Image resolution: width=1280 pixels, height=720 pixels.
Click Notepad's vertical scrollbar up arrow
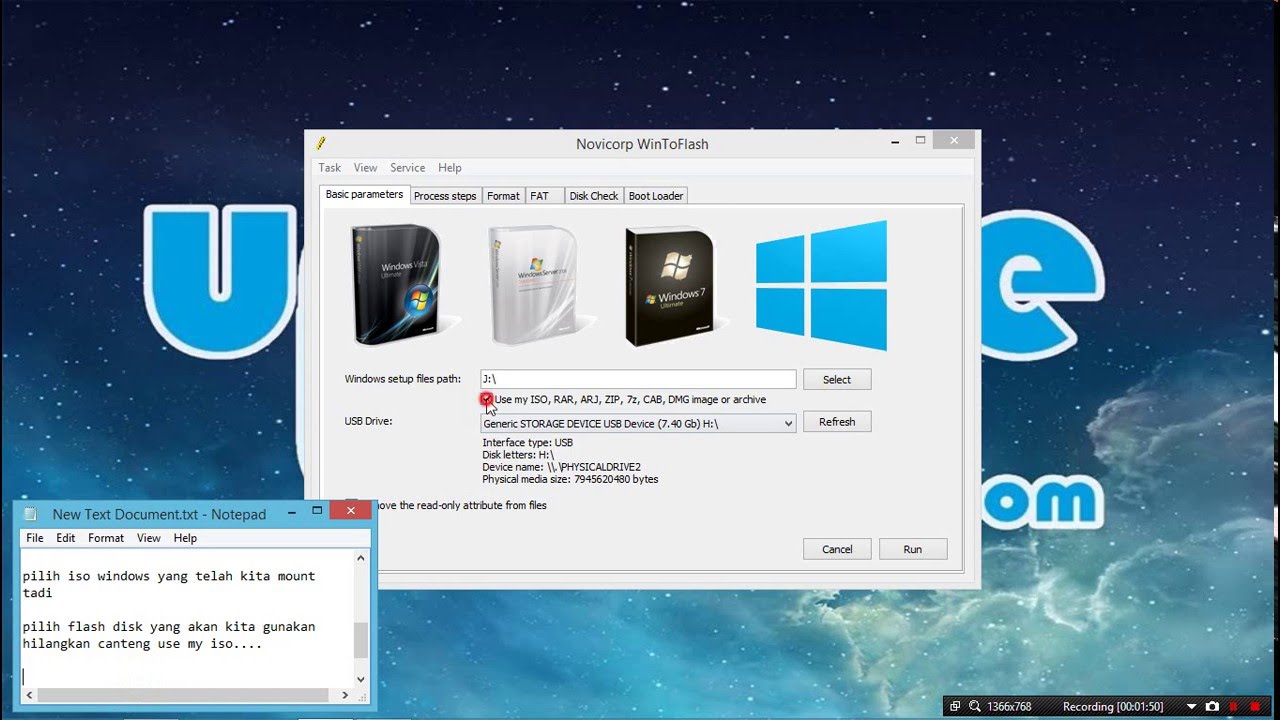(x=361, y=559)
